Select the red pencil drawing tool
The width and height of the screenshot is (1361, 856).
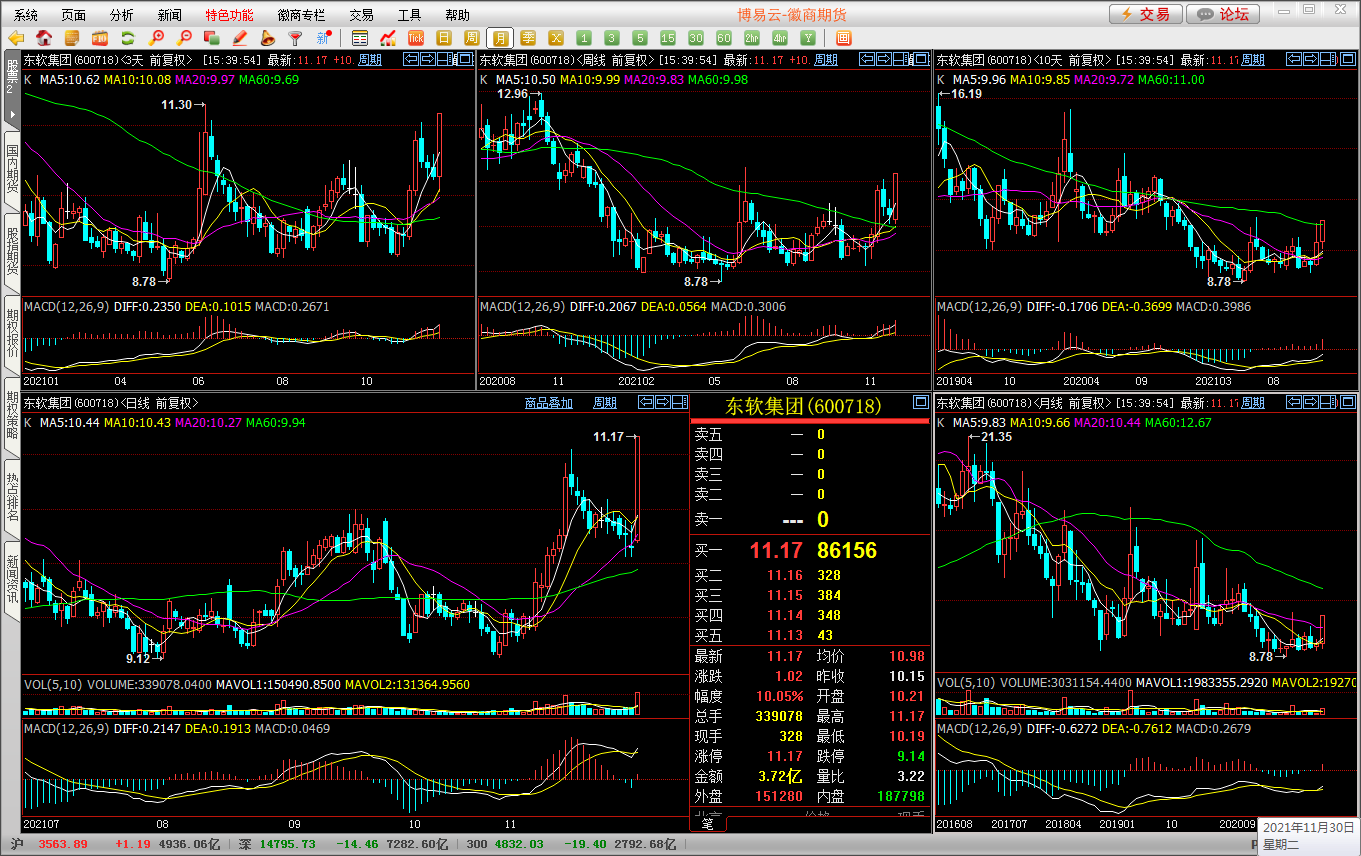click(x=240, y=38)
